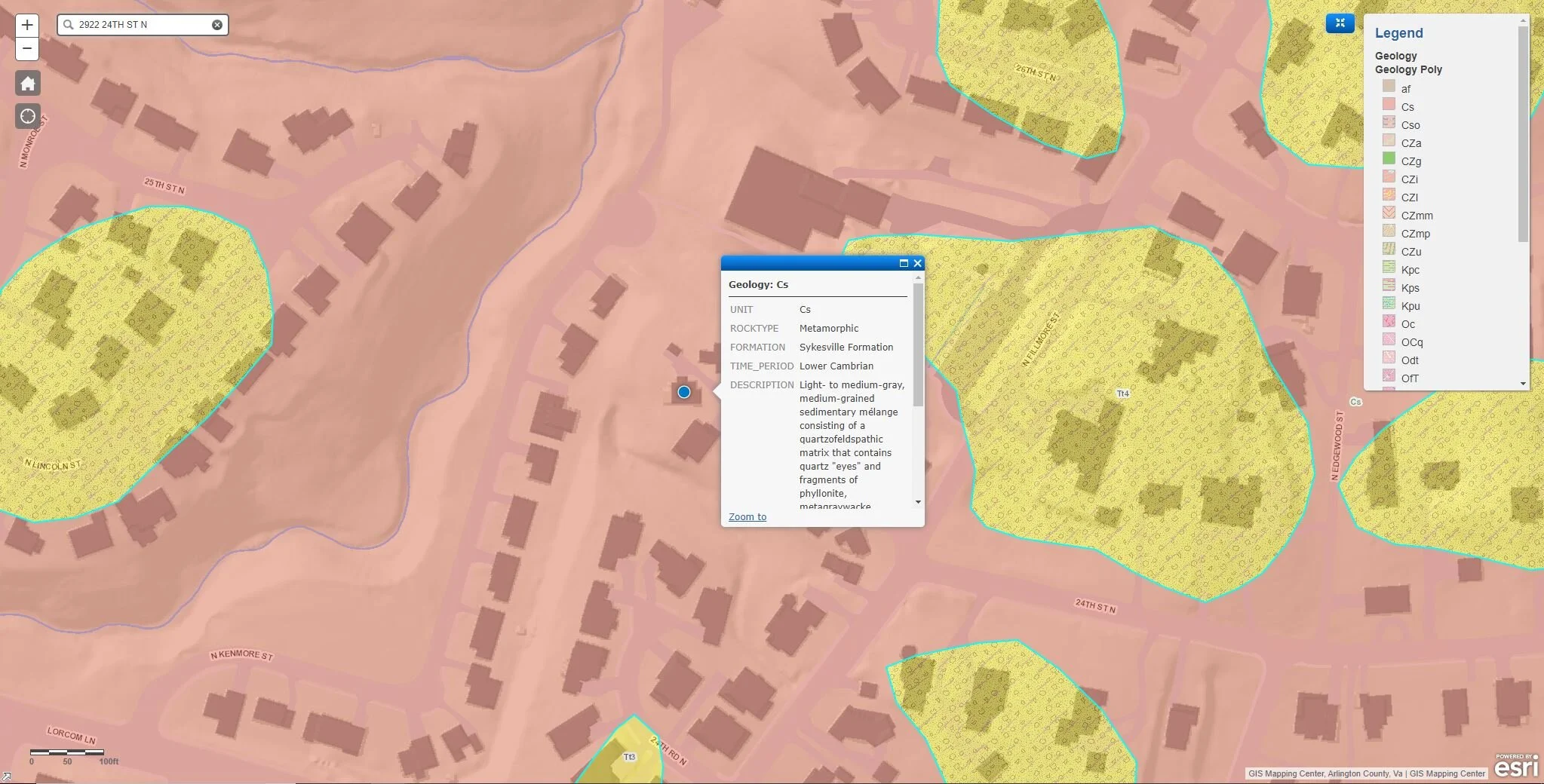This screenshot has height=784, width=1544.
Task: Click the legend panel scroll-down arrow
Action: tap(1523, 384)
